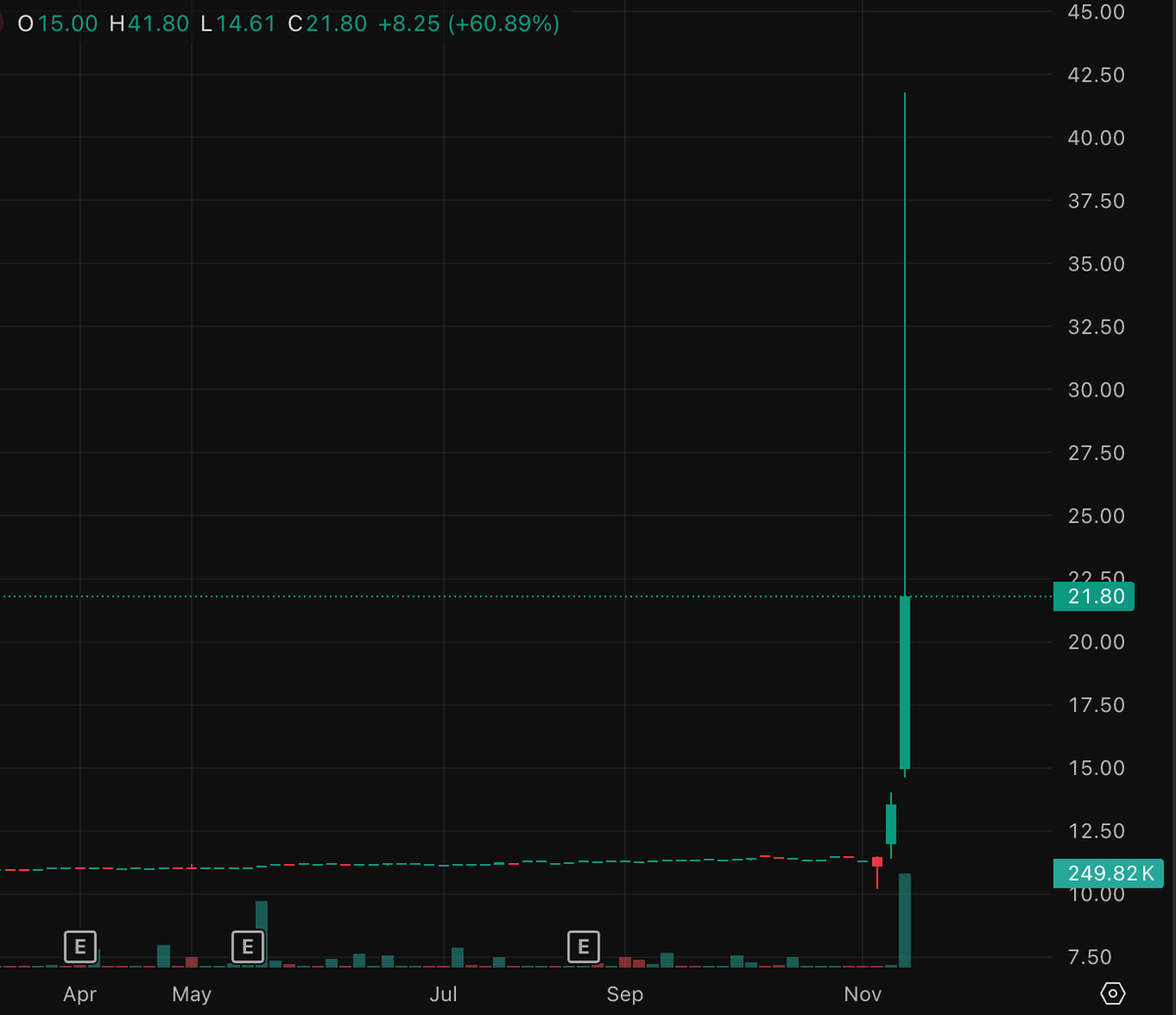
Task: Click the large volume bar in mid-May
Action: (262, 934)
